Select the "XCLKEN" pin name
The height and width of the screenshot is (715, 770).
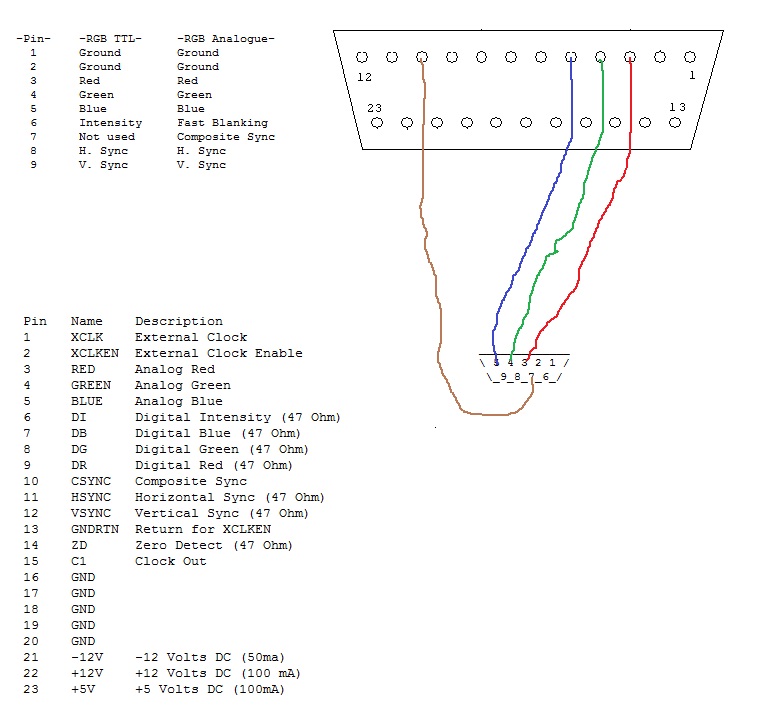click(x=95, y=354)
